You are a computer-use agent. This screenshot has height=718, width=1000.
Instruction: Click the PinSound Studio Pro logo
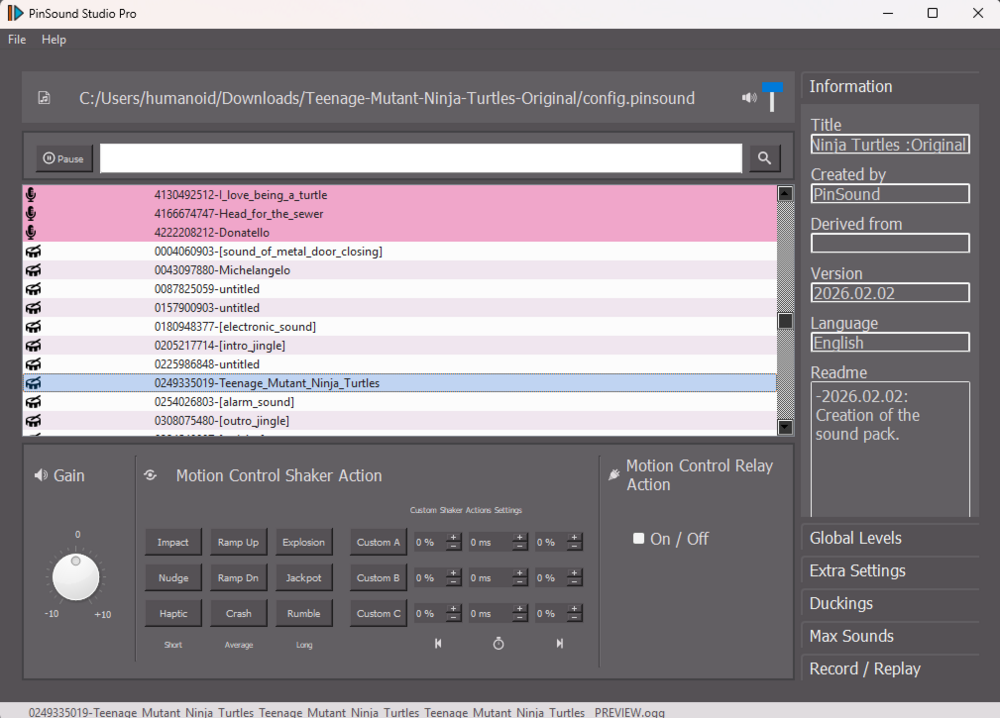[15, 13]
